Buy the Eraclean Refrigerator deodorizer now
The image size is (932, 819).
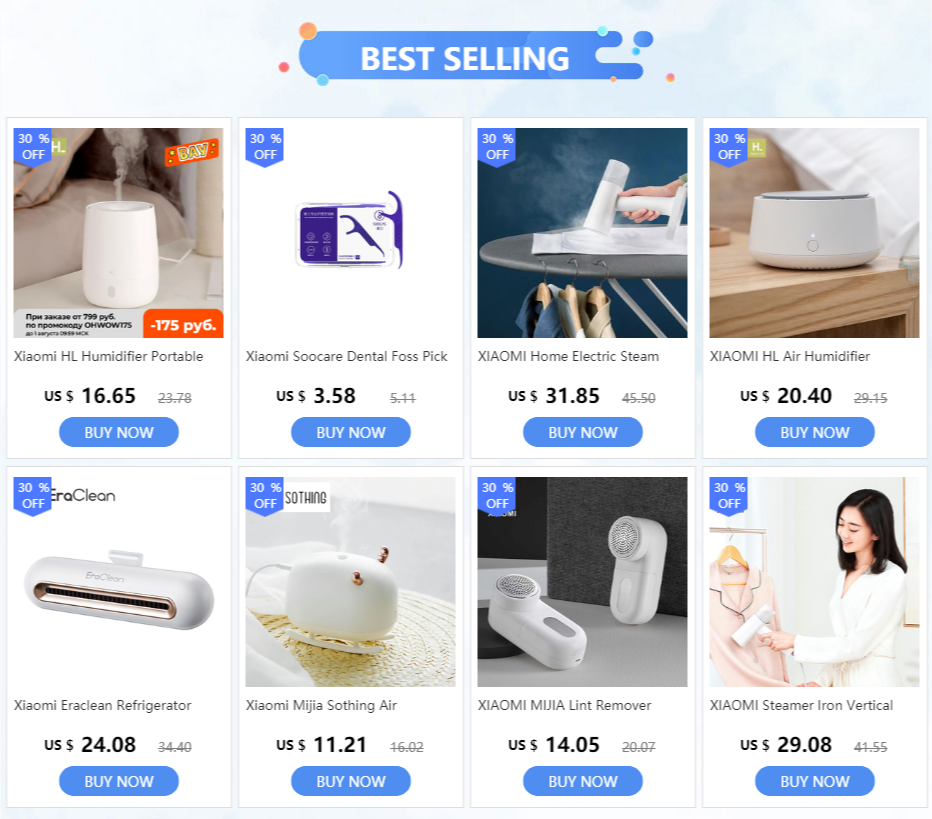click(119, 781)
